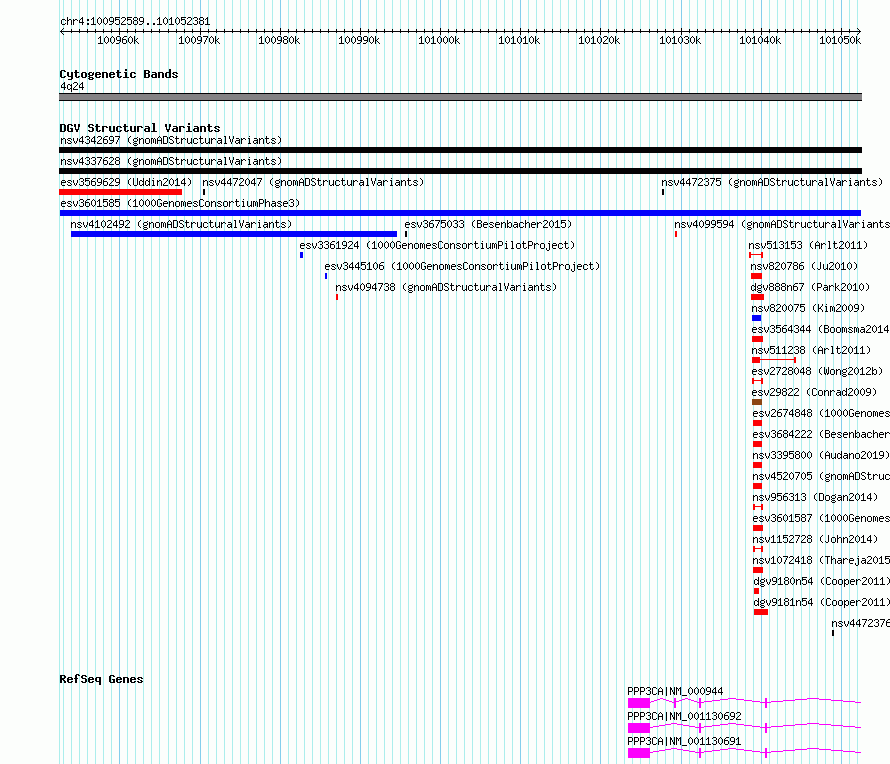890x764 pixels.
Task: Select the dgv888n67 (Park2010) label
Action: [x=810, y=287]
